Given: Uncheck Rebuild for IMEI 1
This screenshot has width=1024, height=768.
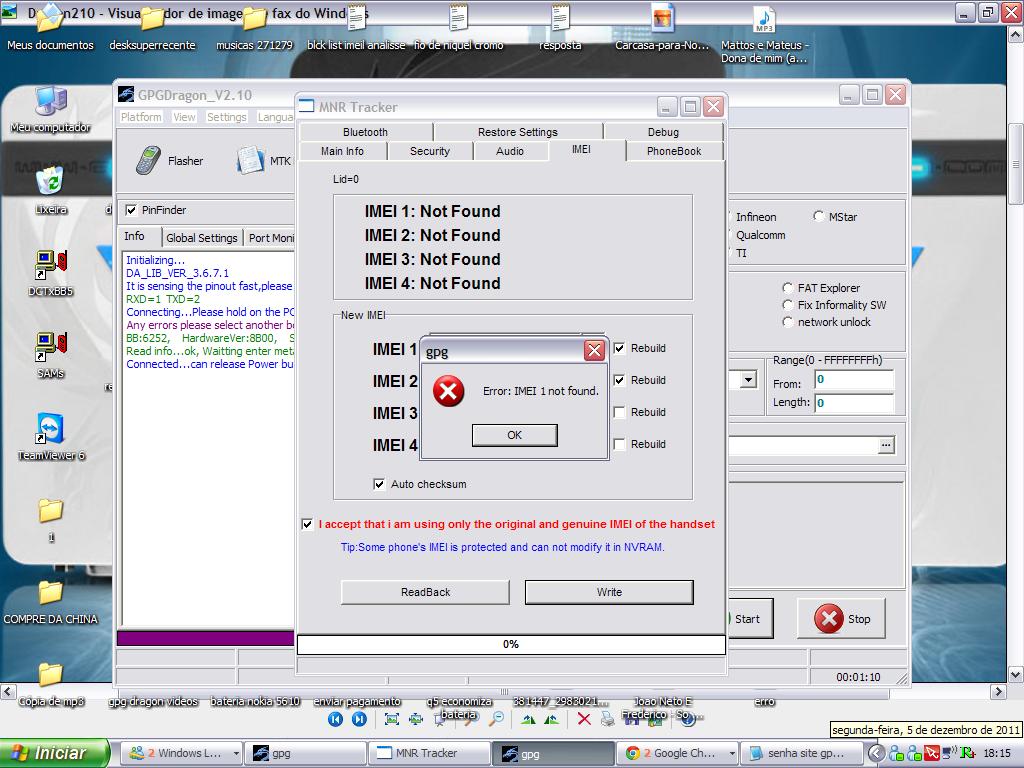Looking at the screenshot, I should [619, 348].
